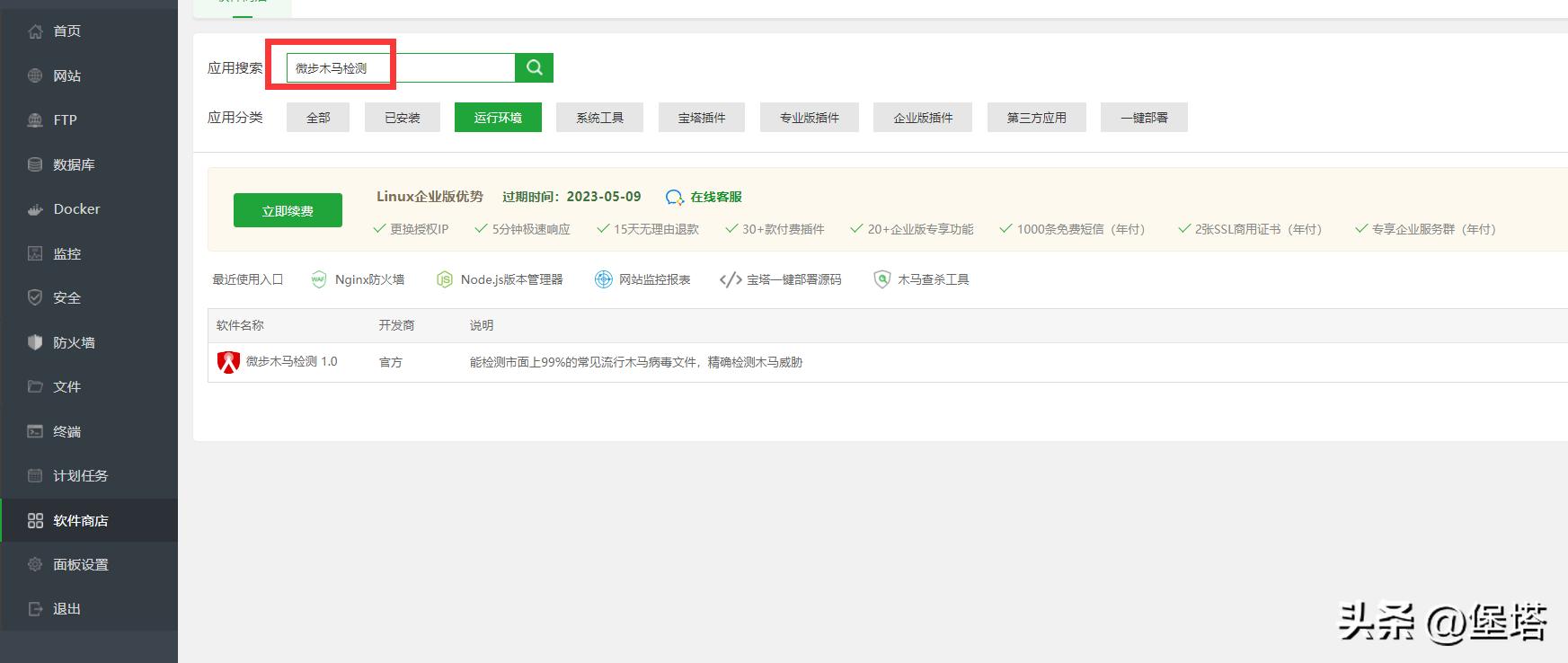Select the 一键部署 category tab

click(1144, 118)
